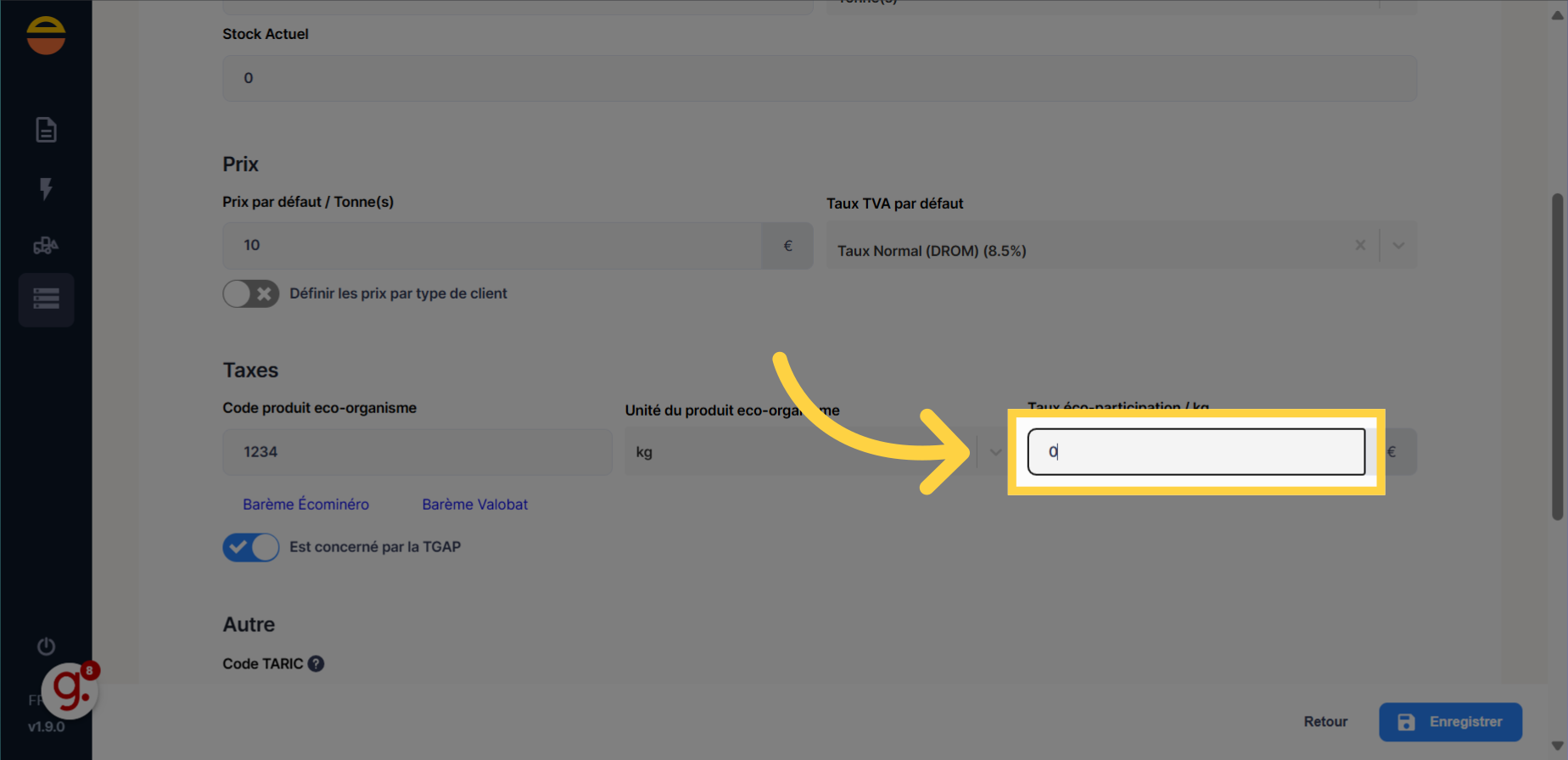
Task: Open the guide widget with 8 badge
Action: (x=71, y=690)
